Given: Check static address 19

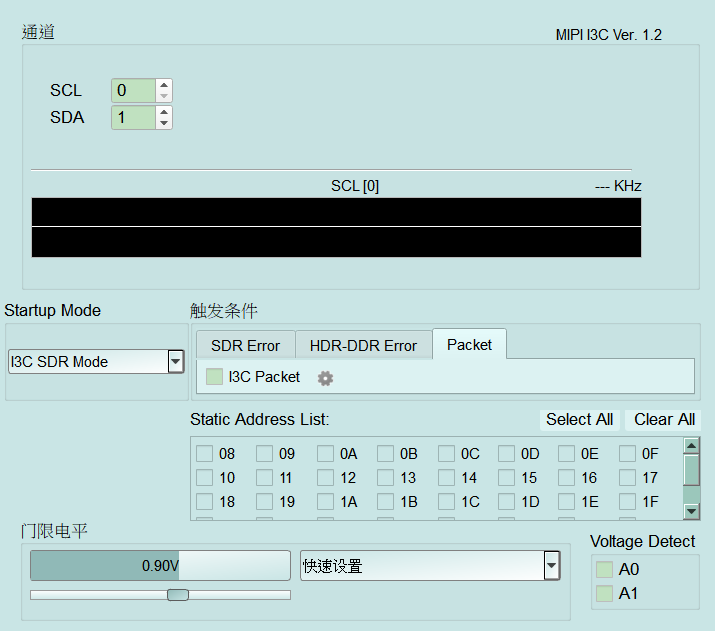Looking at the screenshot, I should tap(264, 502).
